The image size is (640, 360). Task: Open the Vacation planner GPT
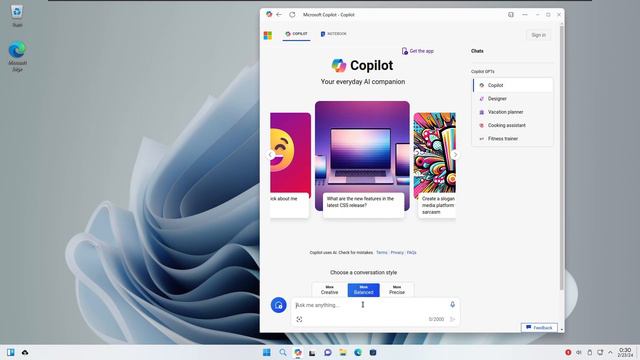click(x=513, y=112)
